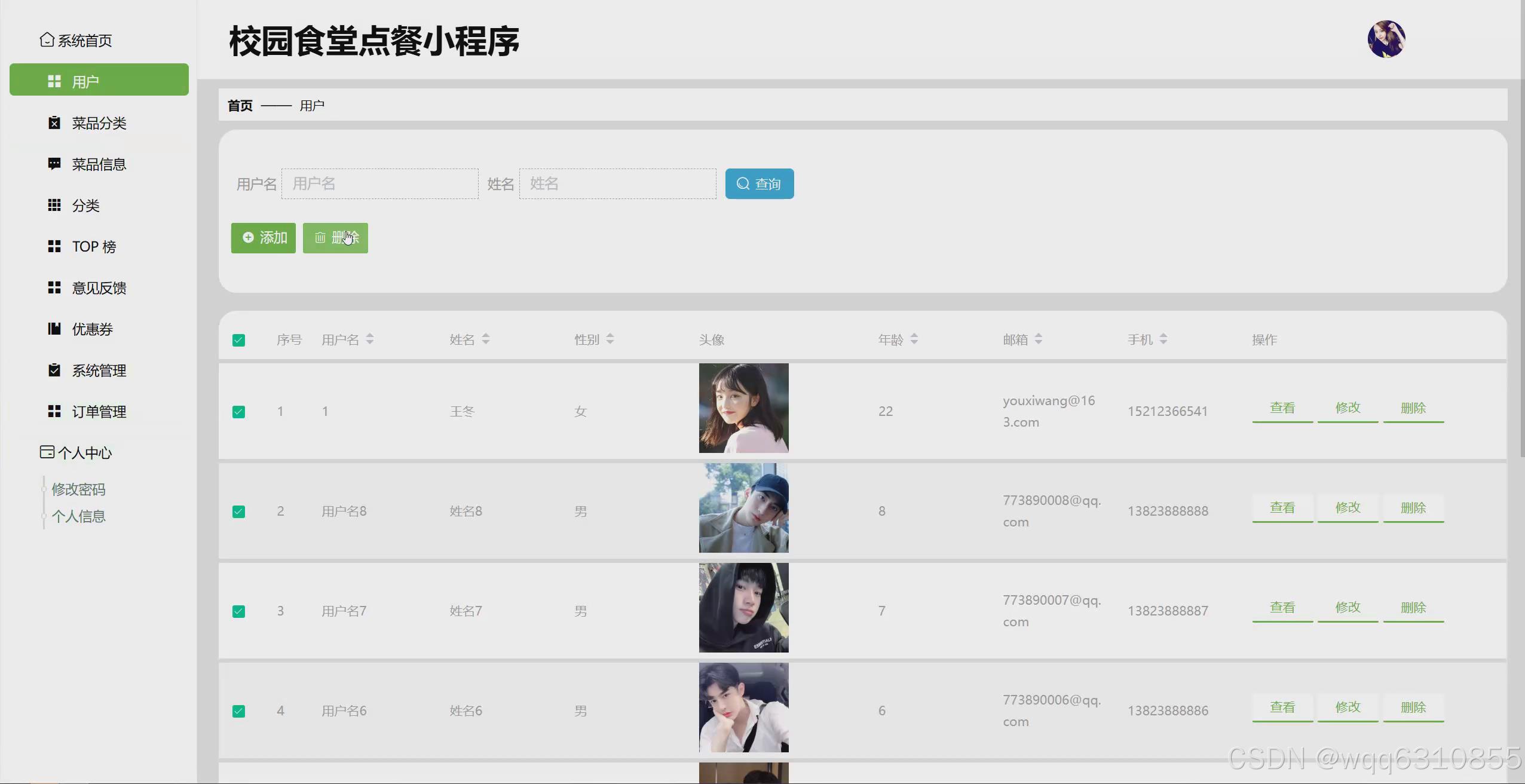Viewport: 1525px width, 784px height.
Task: Open 系统首页 in the sidebar
Action: [76, 40]
